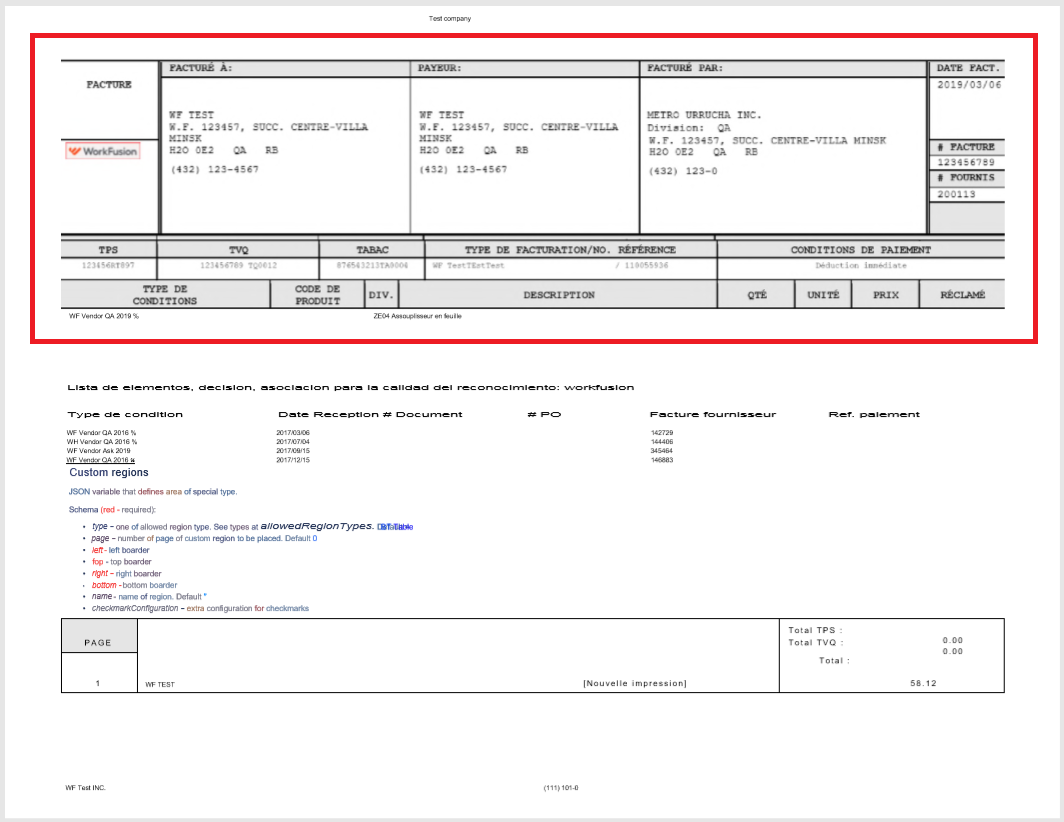Select TVQ value '123456789 TQ0012'

point(238,265)
